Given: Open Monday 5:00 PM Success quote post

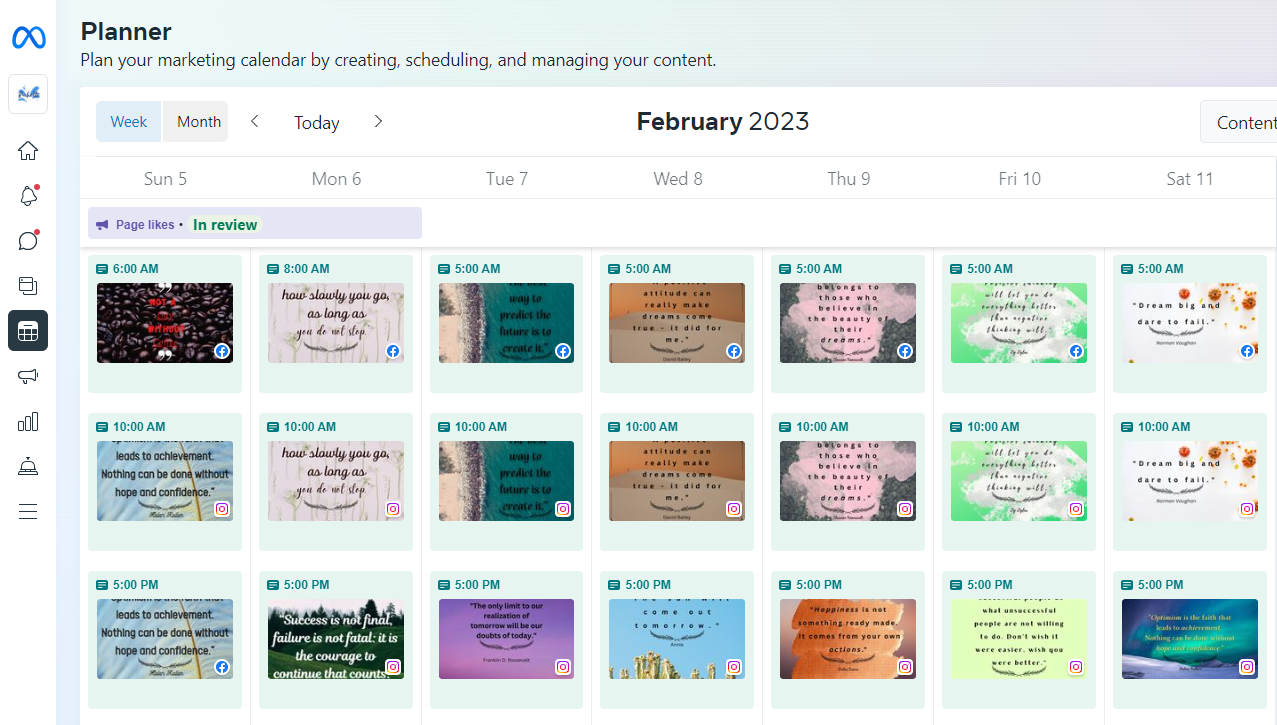Looking at the screenshot, I should coord(336,639).
